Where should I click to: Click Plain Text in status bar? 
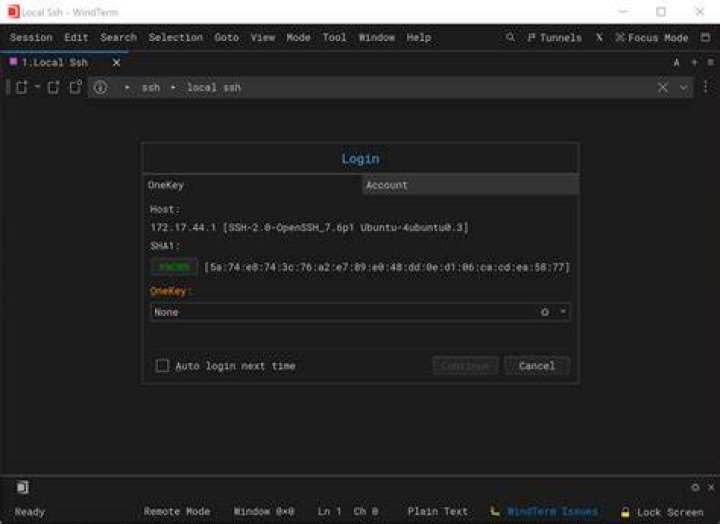click(437, 511)
